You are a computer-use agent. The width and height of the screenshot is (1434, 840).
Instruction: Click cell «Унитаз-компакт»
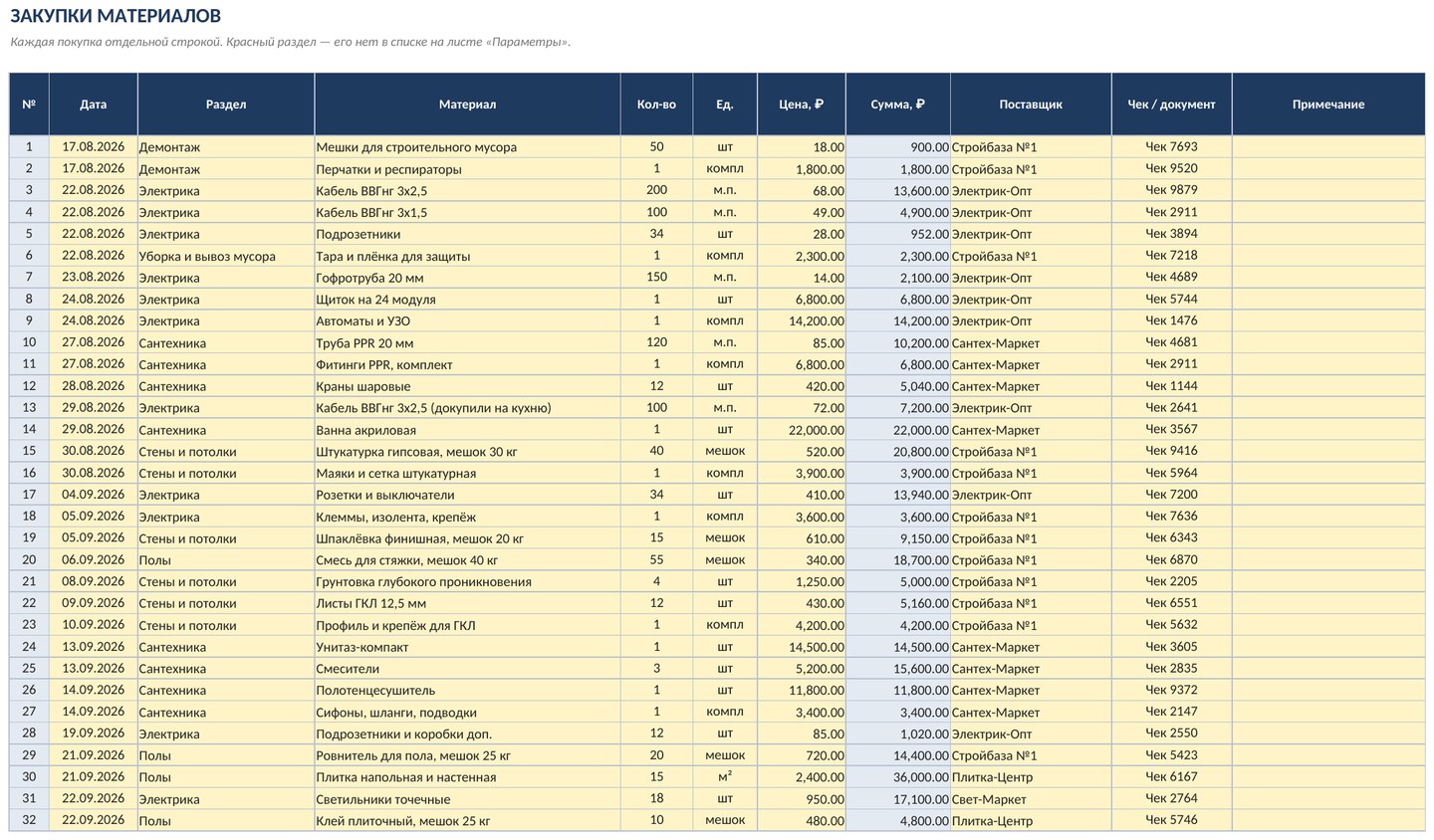click(x=467, y=647)
